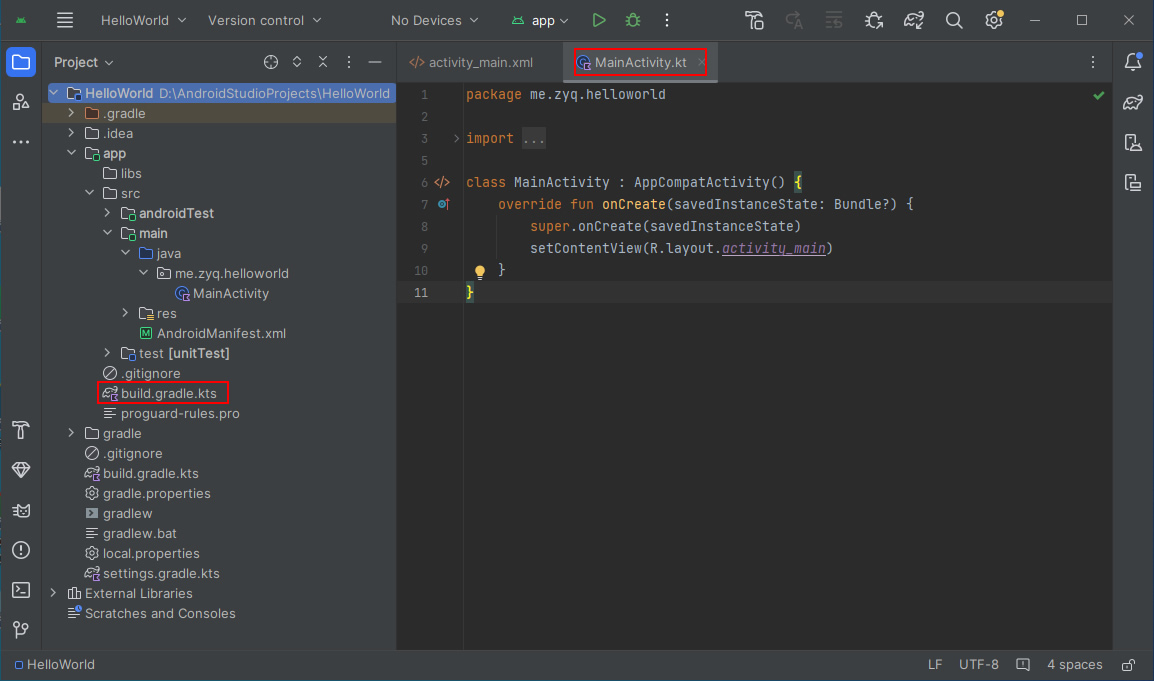Screen dimensions: 1154x681
Task: Click 4 spaces indent setting
Action: (x=1074, y=665)
